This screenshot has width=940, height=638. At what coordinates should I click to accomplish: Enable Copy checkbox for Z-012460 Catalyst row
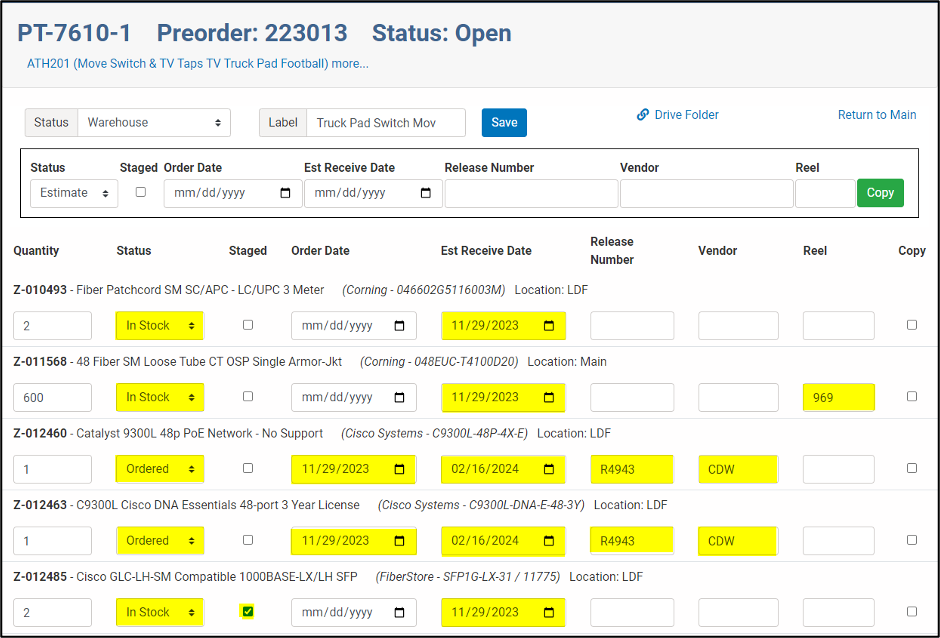pos(911,468)
